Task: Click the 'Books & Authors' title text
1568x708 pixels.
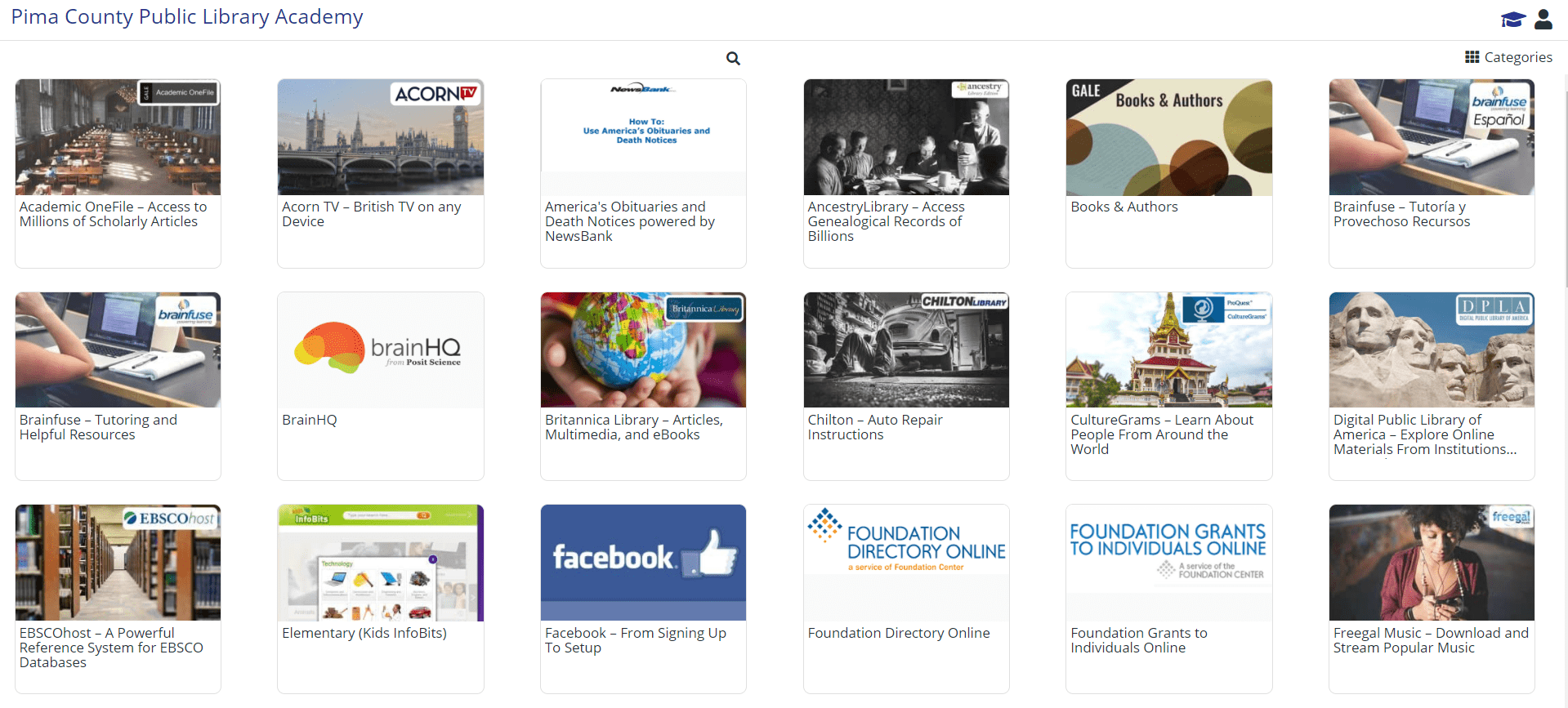Action: point(1124,207)
